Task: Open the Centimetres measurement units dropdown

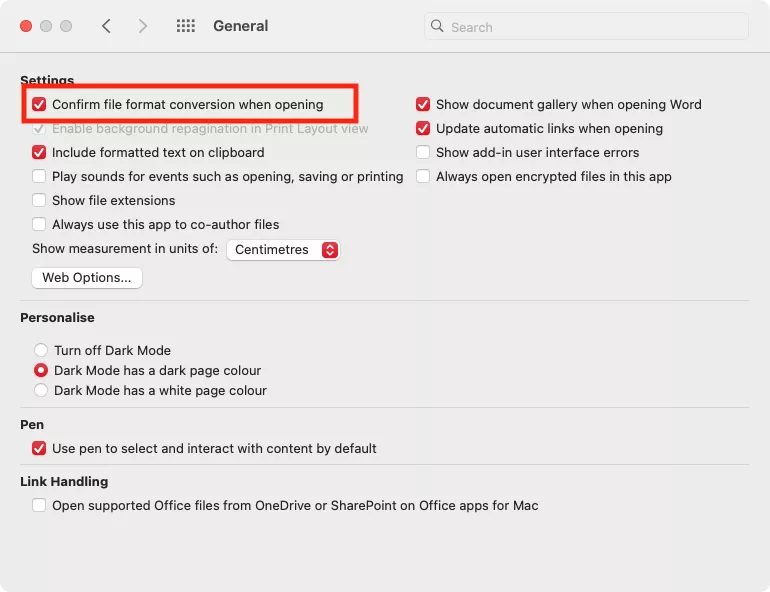Action: [x=284, y=250]
